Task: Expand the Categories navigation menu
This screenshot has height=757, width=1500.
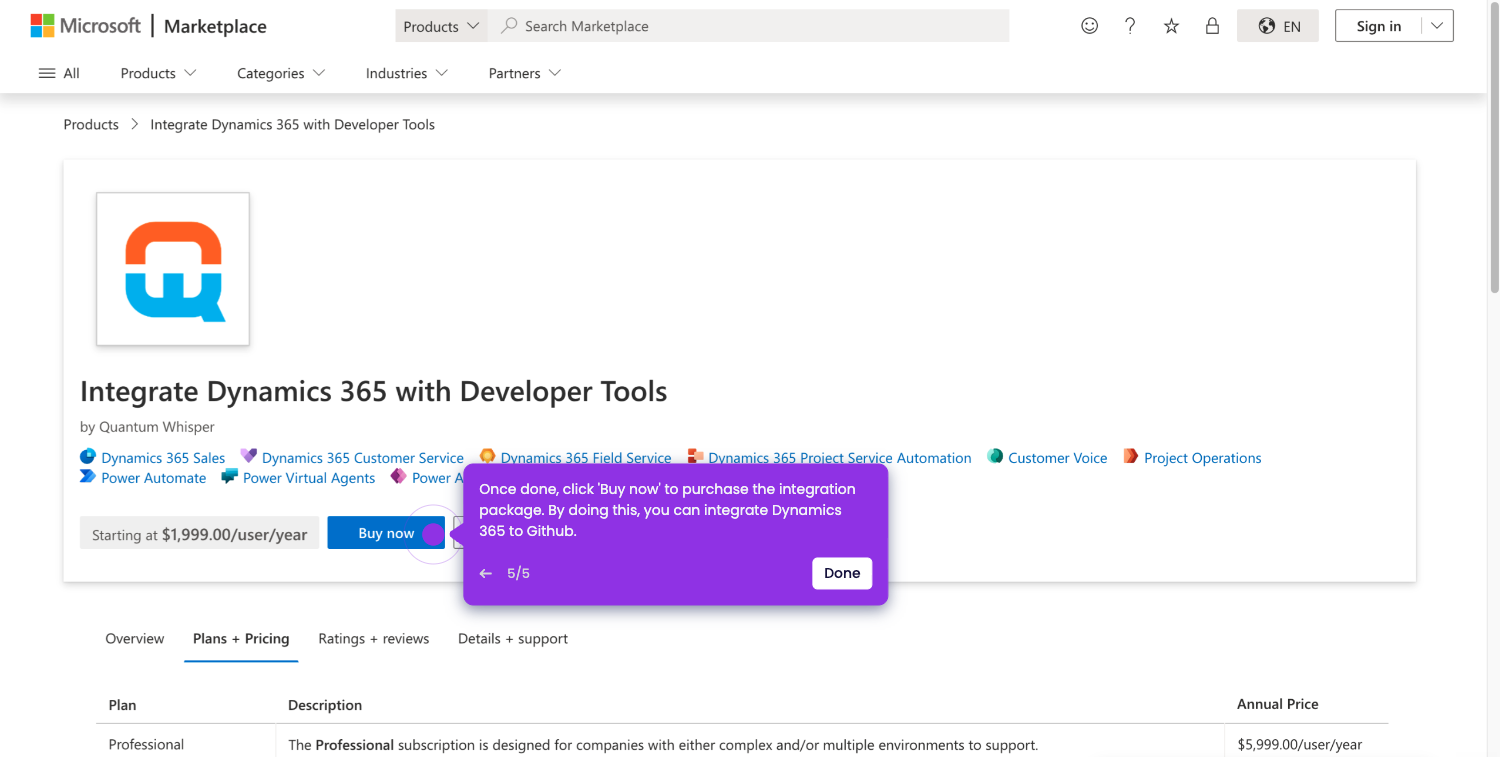Action: [281, 73]
